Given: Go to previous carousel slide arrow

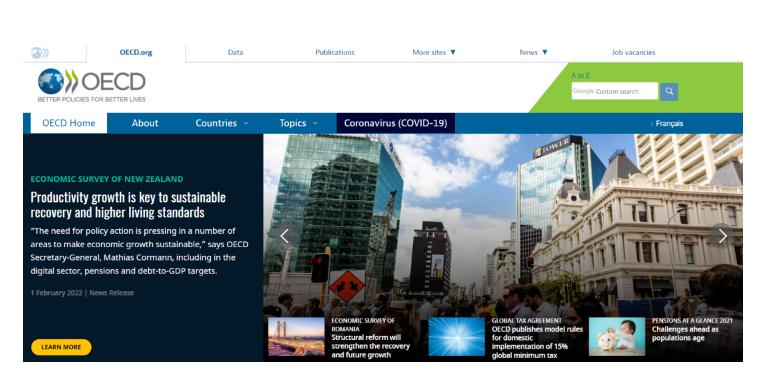Looking at the screenshot, I should (284, 236).
